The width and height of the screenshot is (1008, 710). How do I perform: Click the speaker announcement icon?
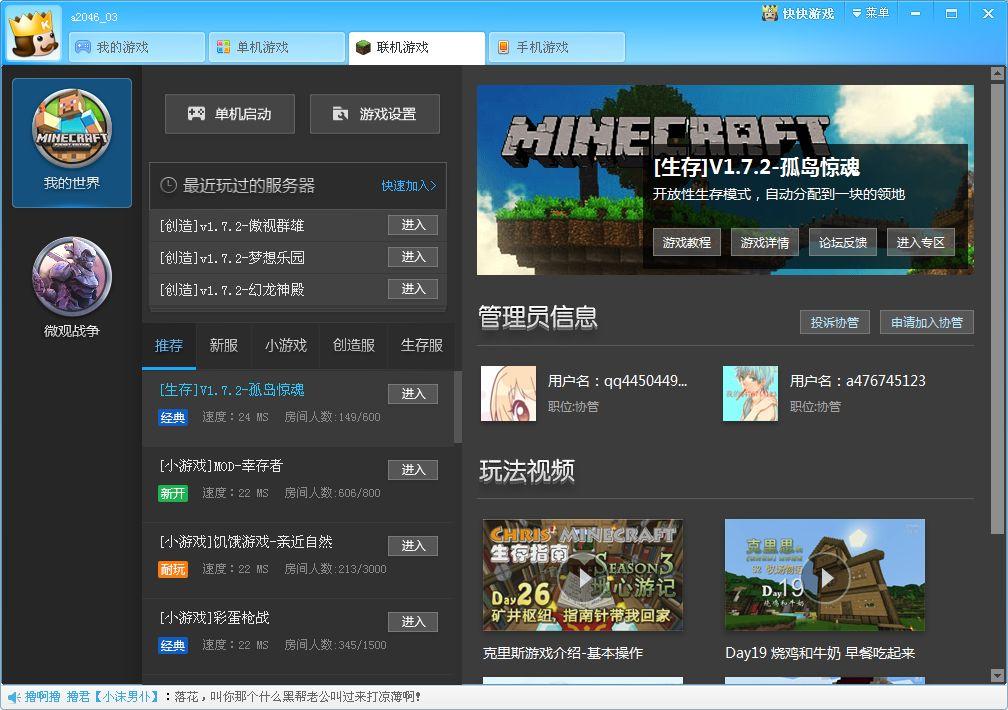tap(13, 697)
